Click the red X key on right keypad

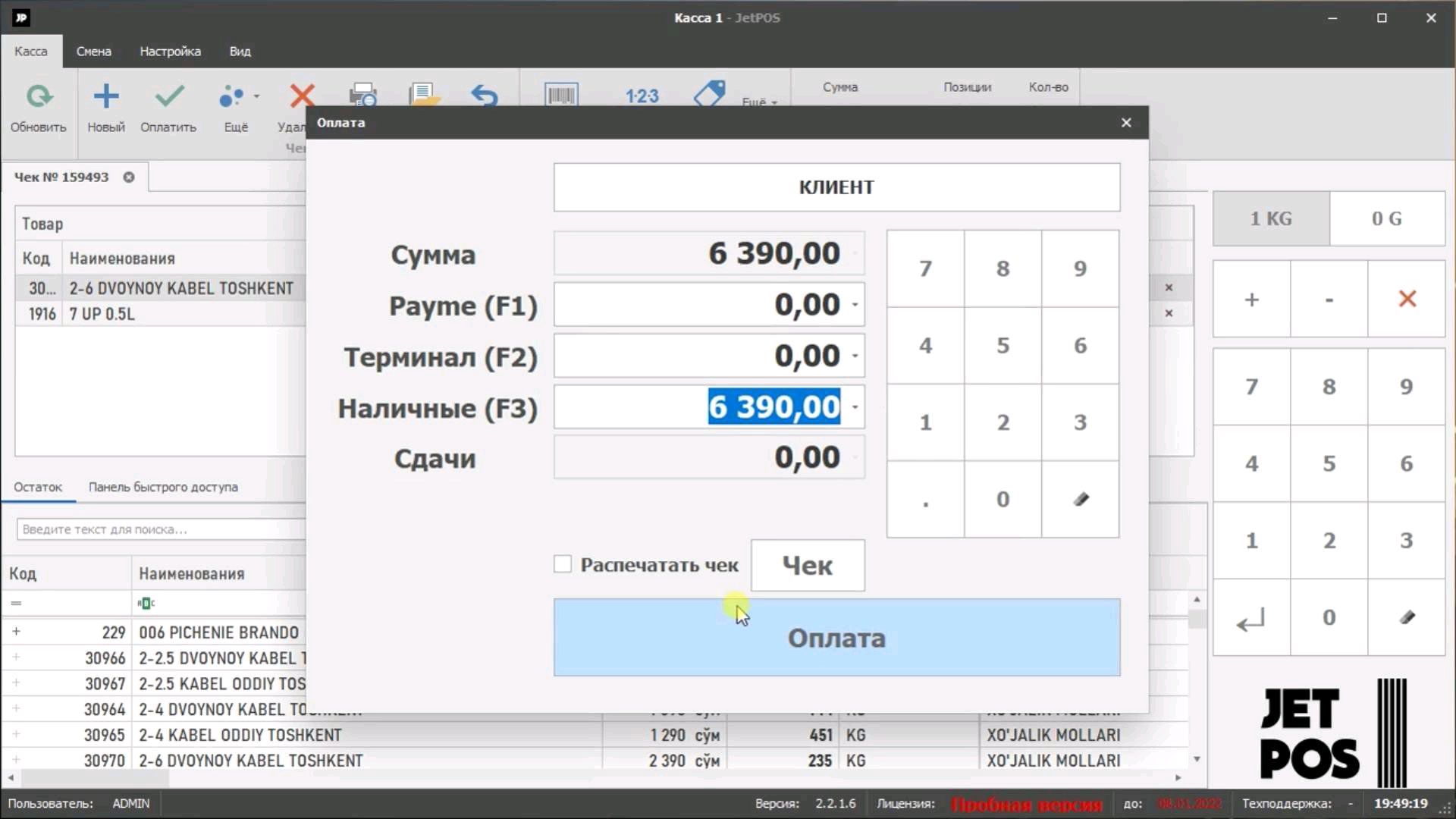(x=1407, y=299)
